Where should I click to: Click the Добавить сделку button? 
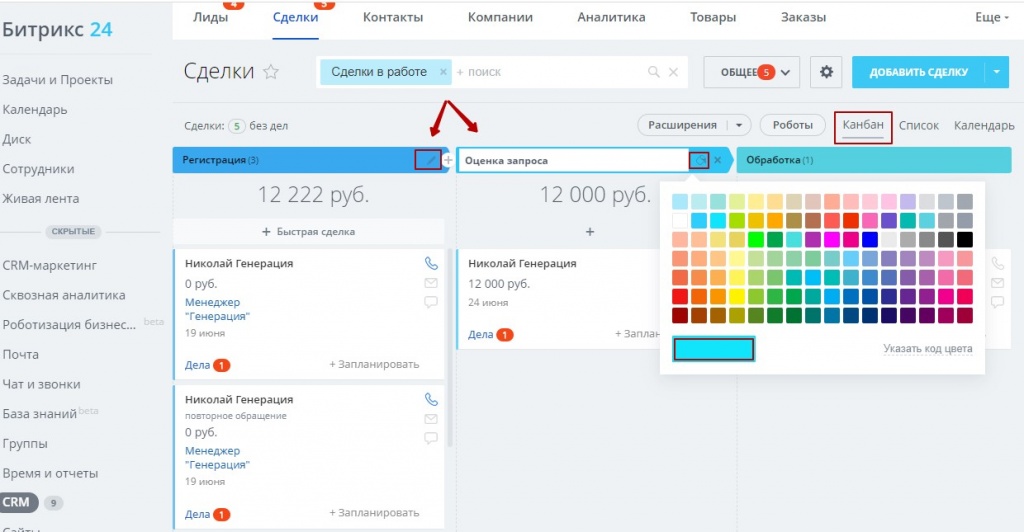(918, 72)
